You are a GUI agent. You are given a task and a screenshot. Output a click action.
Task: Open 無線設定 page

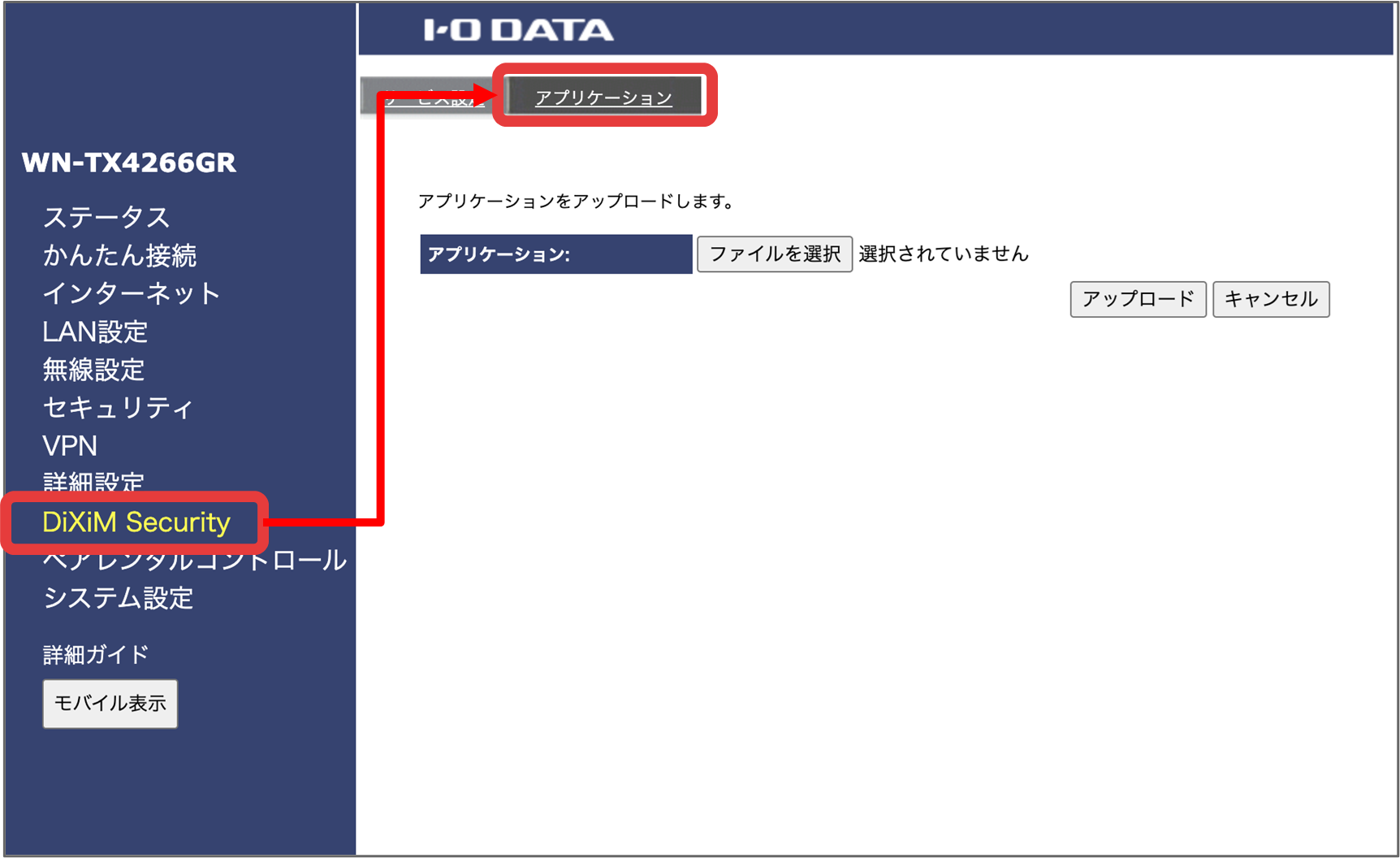click(x=93, y=370)
